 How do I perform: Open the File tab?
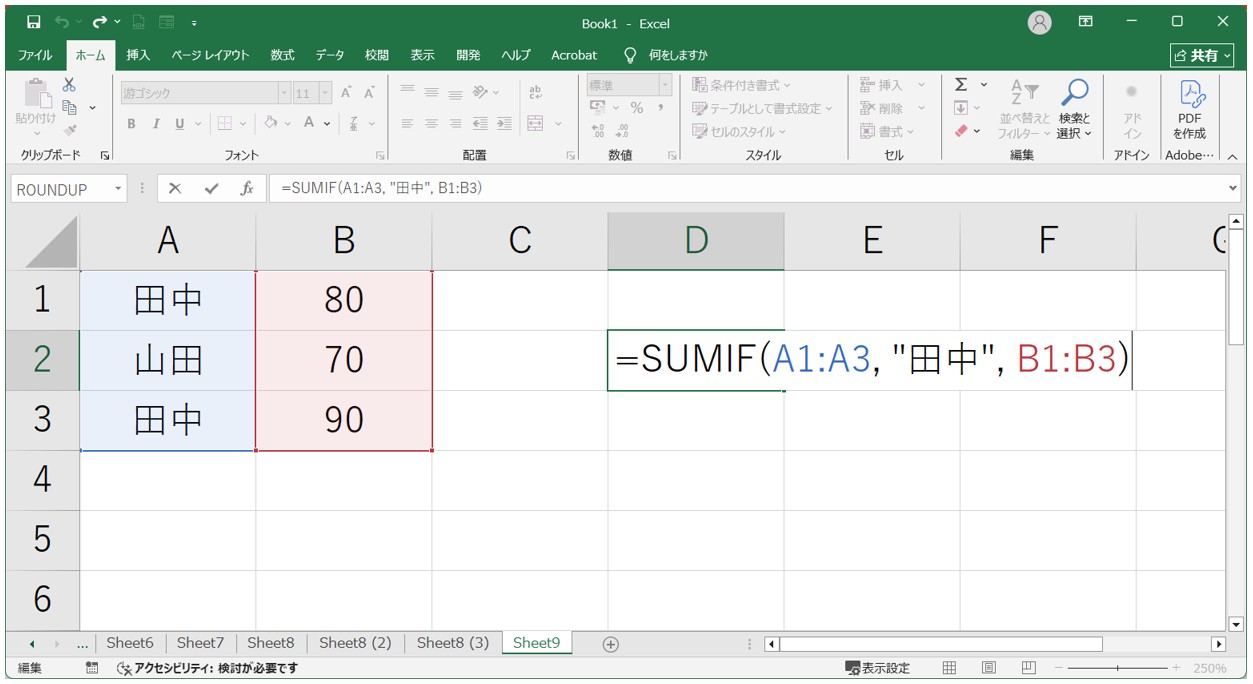[35, 55]
